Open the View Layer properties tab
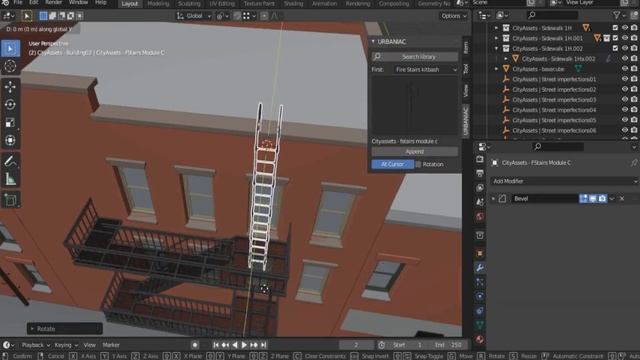 click(480, 188)
